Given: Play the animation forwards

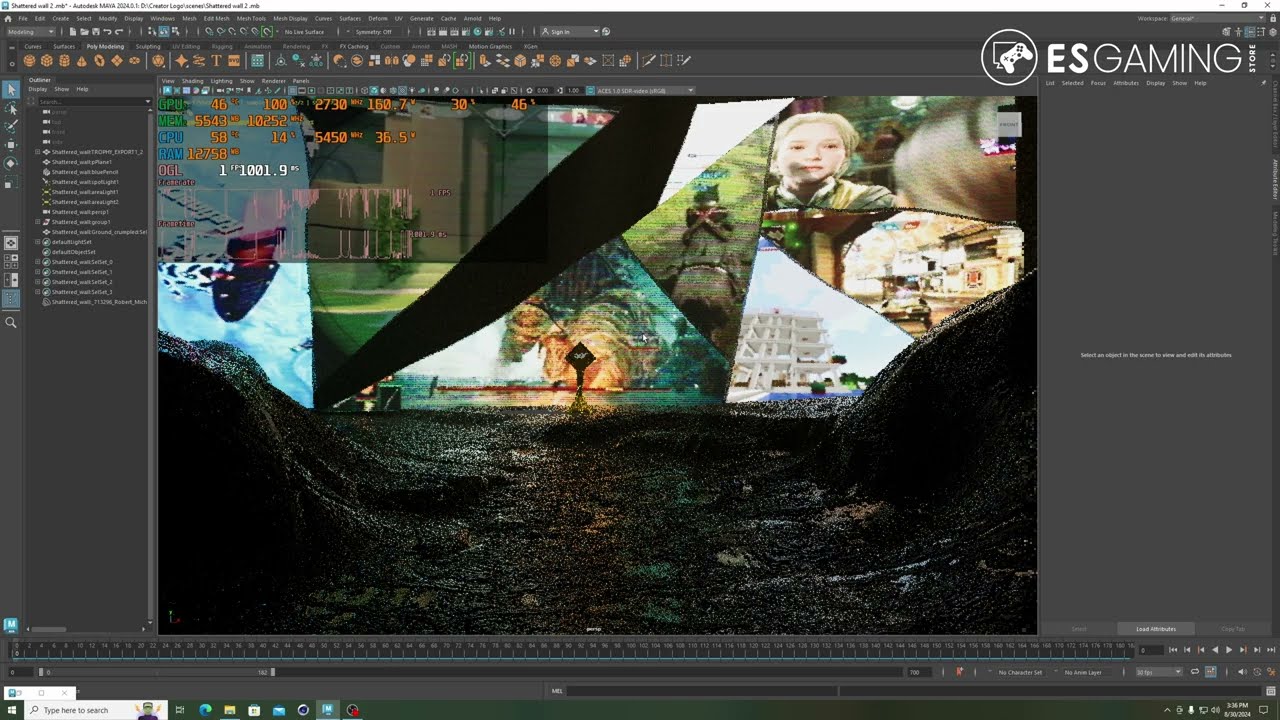Looking at the screenshot, I should click(1229, 650).
